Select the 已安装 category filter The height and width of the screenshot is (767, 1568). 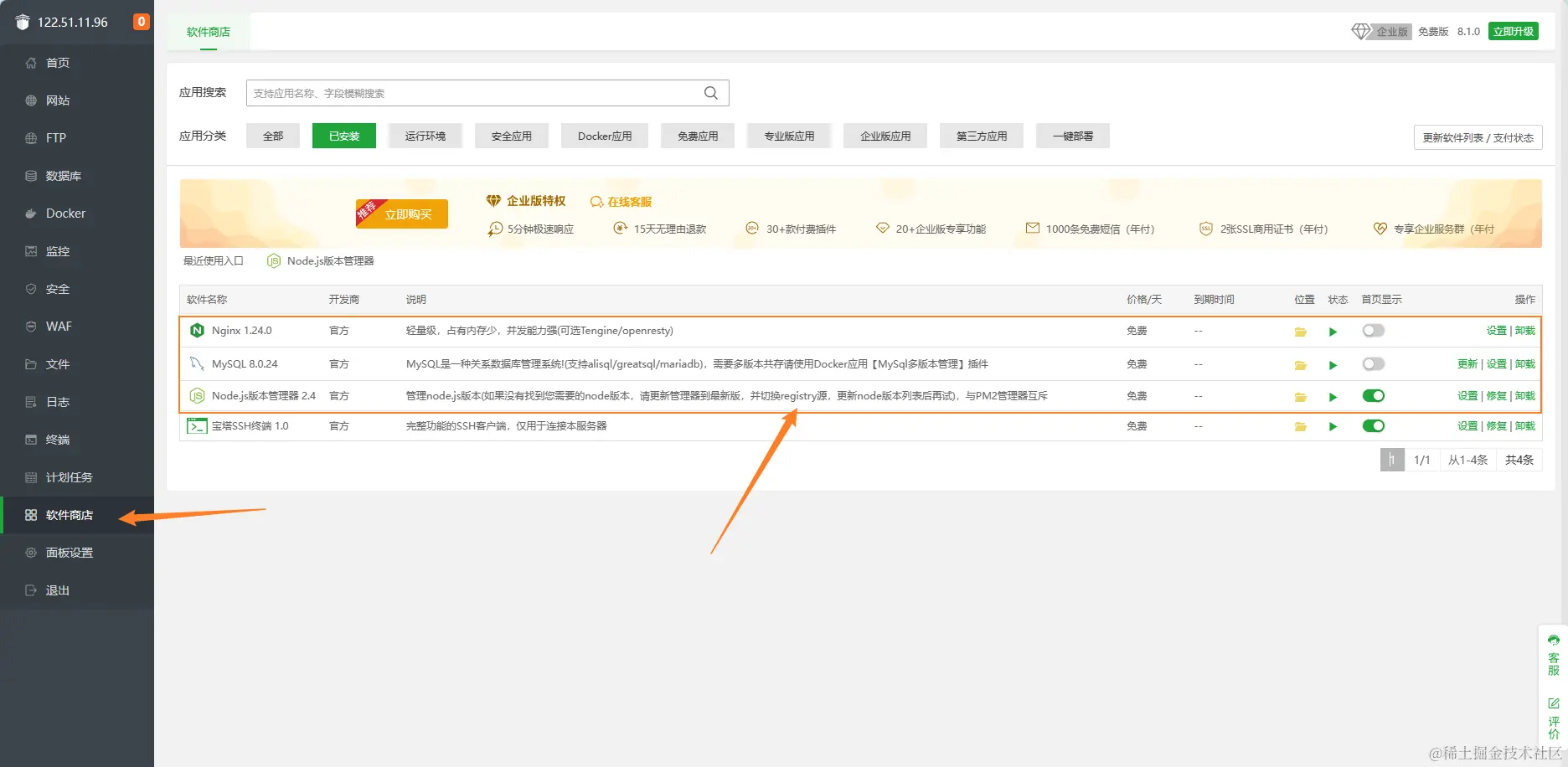(344, 136)
